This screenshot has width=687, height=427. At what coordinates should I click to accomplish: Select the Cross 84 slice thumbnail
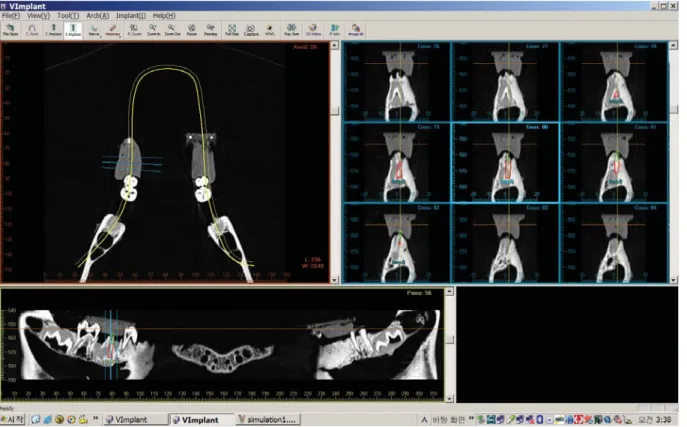614,243
